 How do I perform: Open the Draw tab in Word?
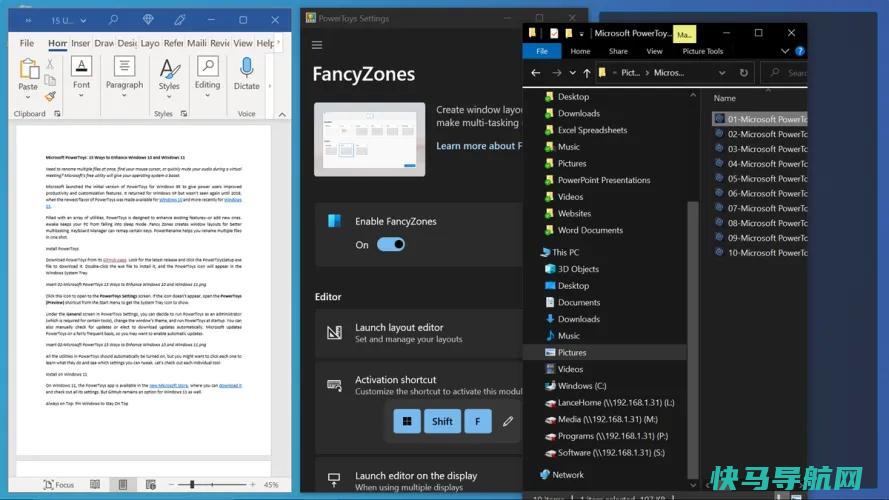pyautogui.click(x=104, y=43)
